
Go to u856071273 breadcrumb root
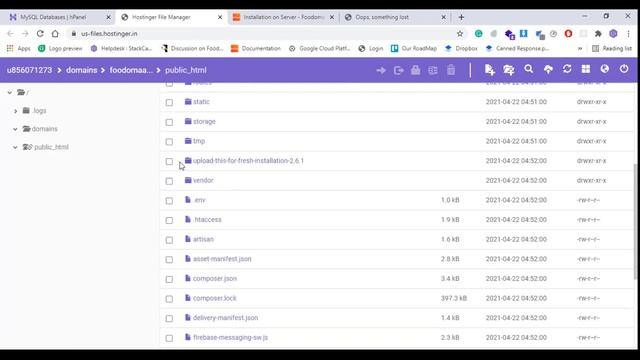click(x=29, y=70)
